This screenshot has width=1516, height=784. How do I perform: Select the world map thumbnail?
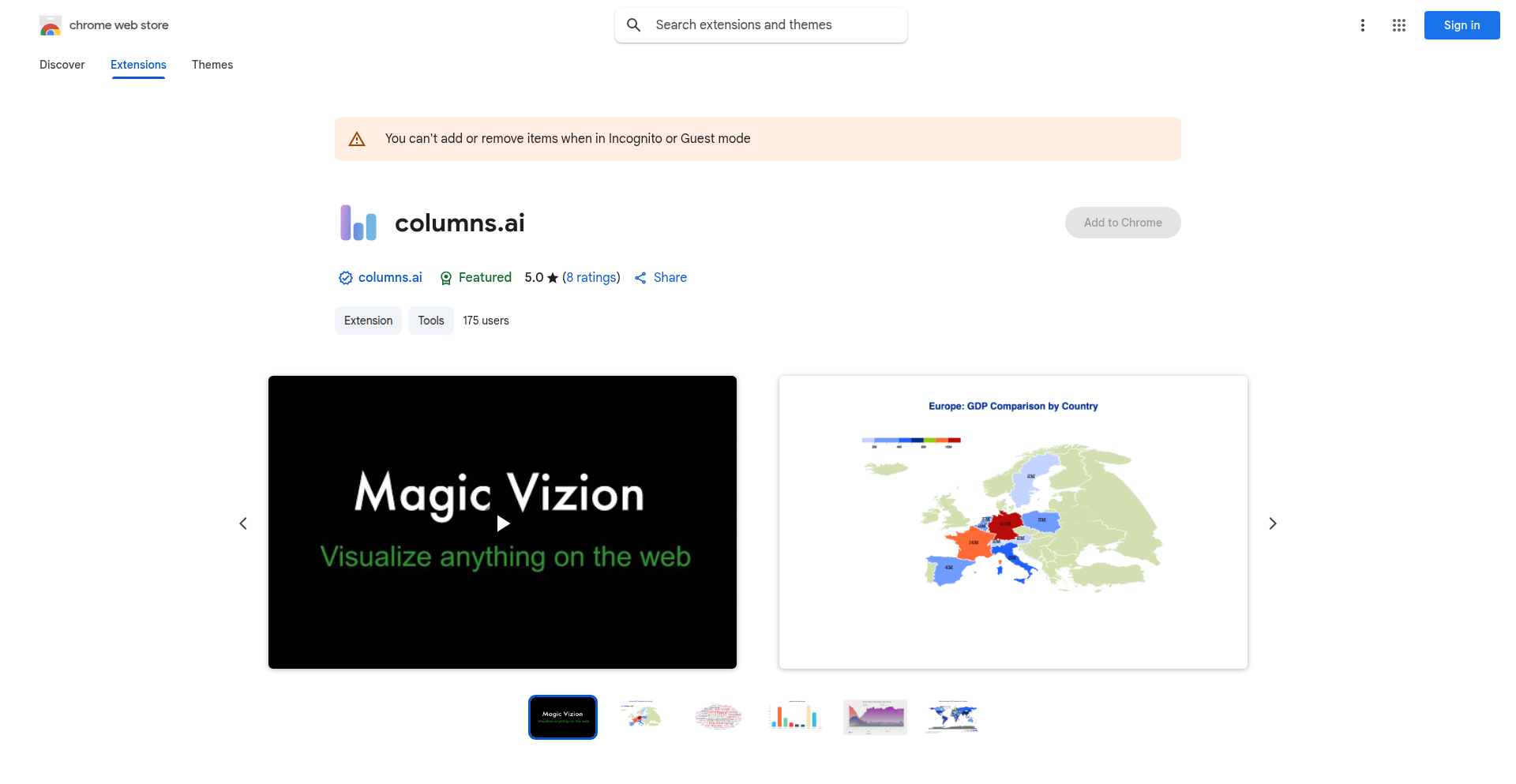952,717
